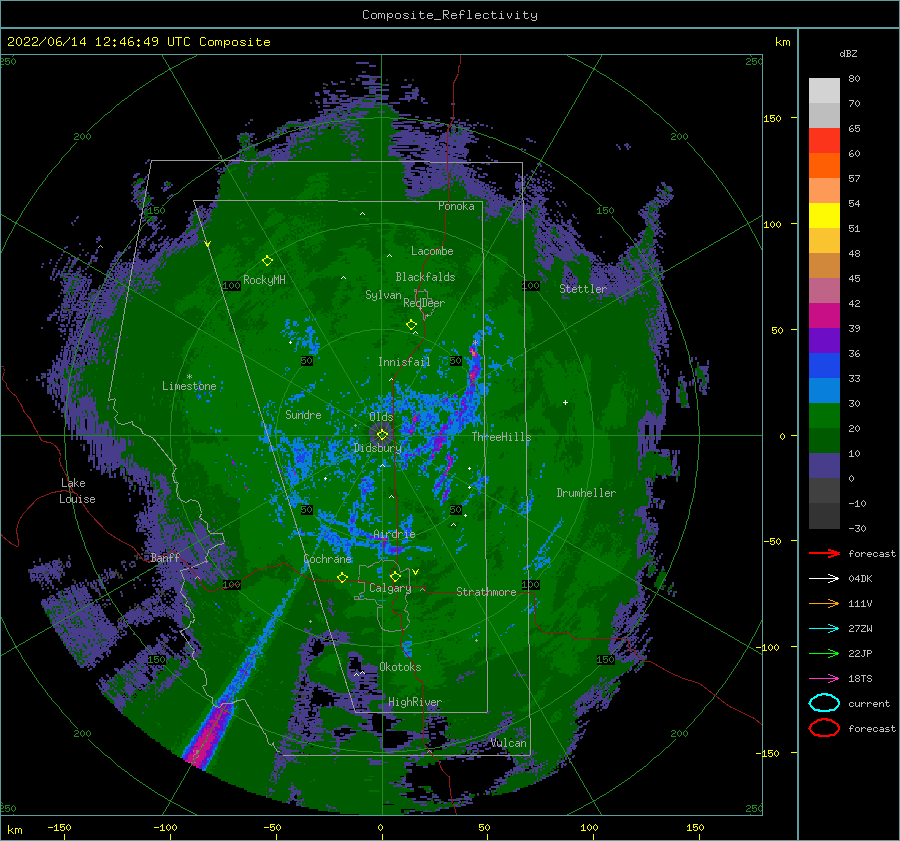Viewport: 900px width, 841px height.
Task: Click the yellow diamond marker above RockyMH
Action: (267, 261)
